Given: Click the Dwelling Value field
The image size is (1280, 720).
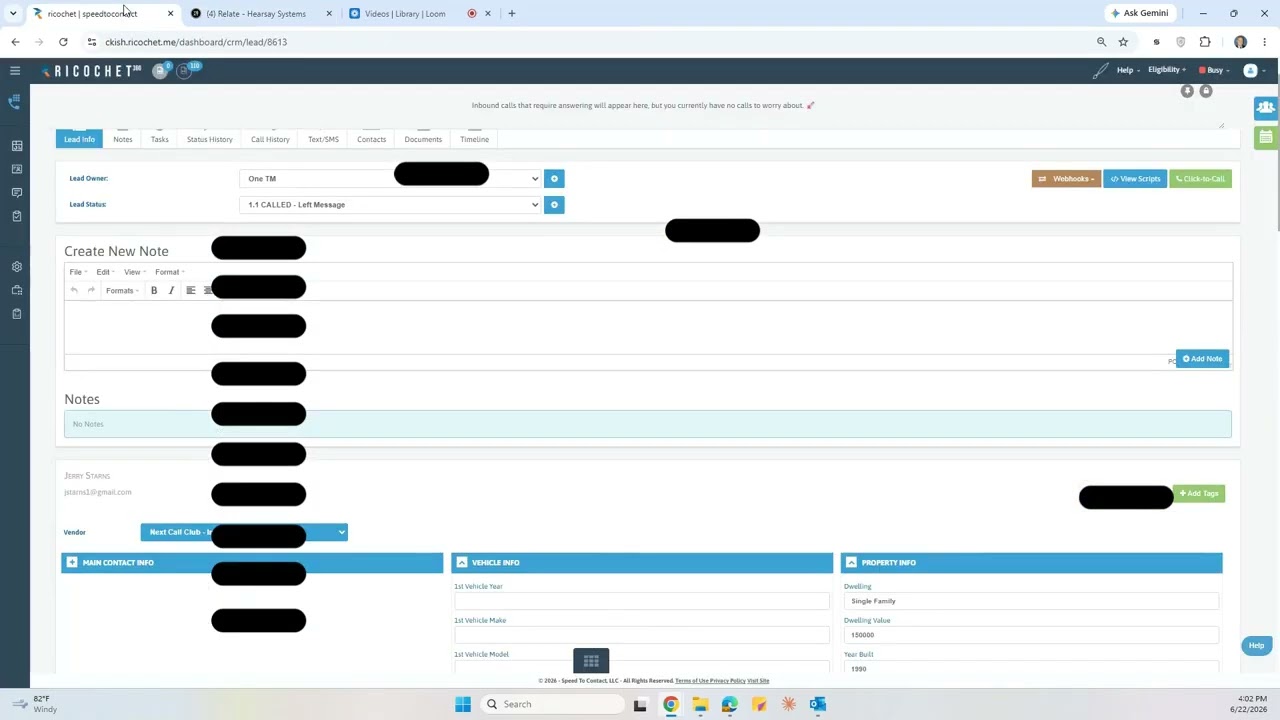Looking at the screenshot, I should click(x=1031, y=635).
